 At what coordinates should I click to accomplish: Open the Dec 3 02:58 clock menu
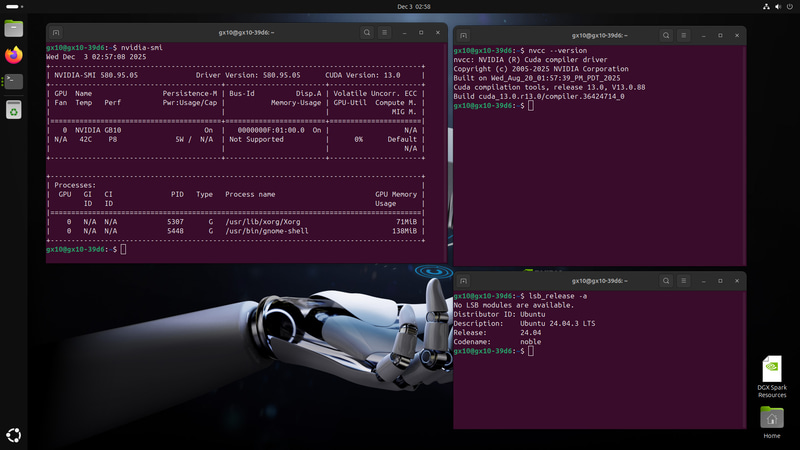coord(414,7)
